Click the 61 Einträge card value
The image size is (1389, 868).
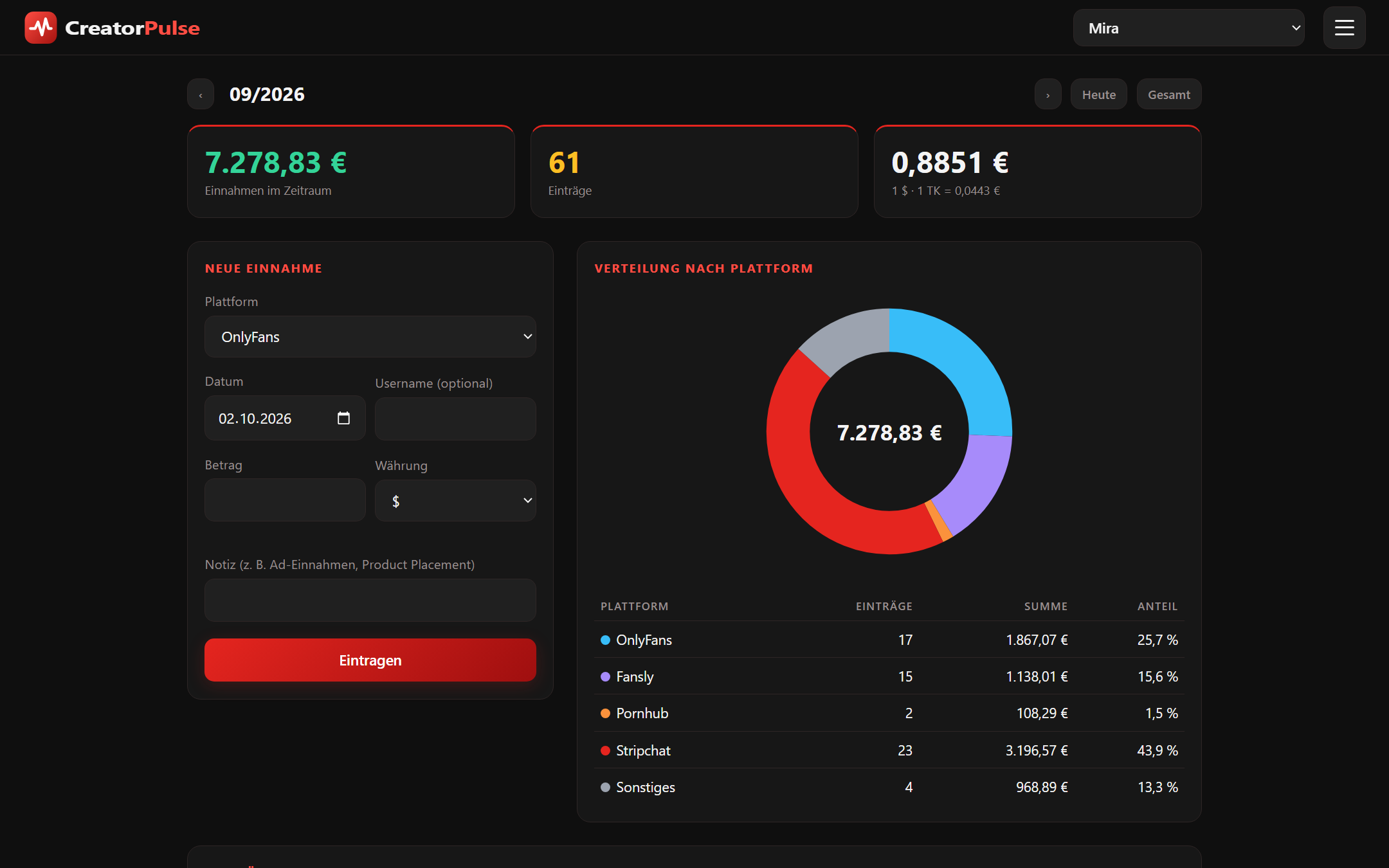click(x=564, y=163)
